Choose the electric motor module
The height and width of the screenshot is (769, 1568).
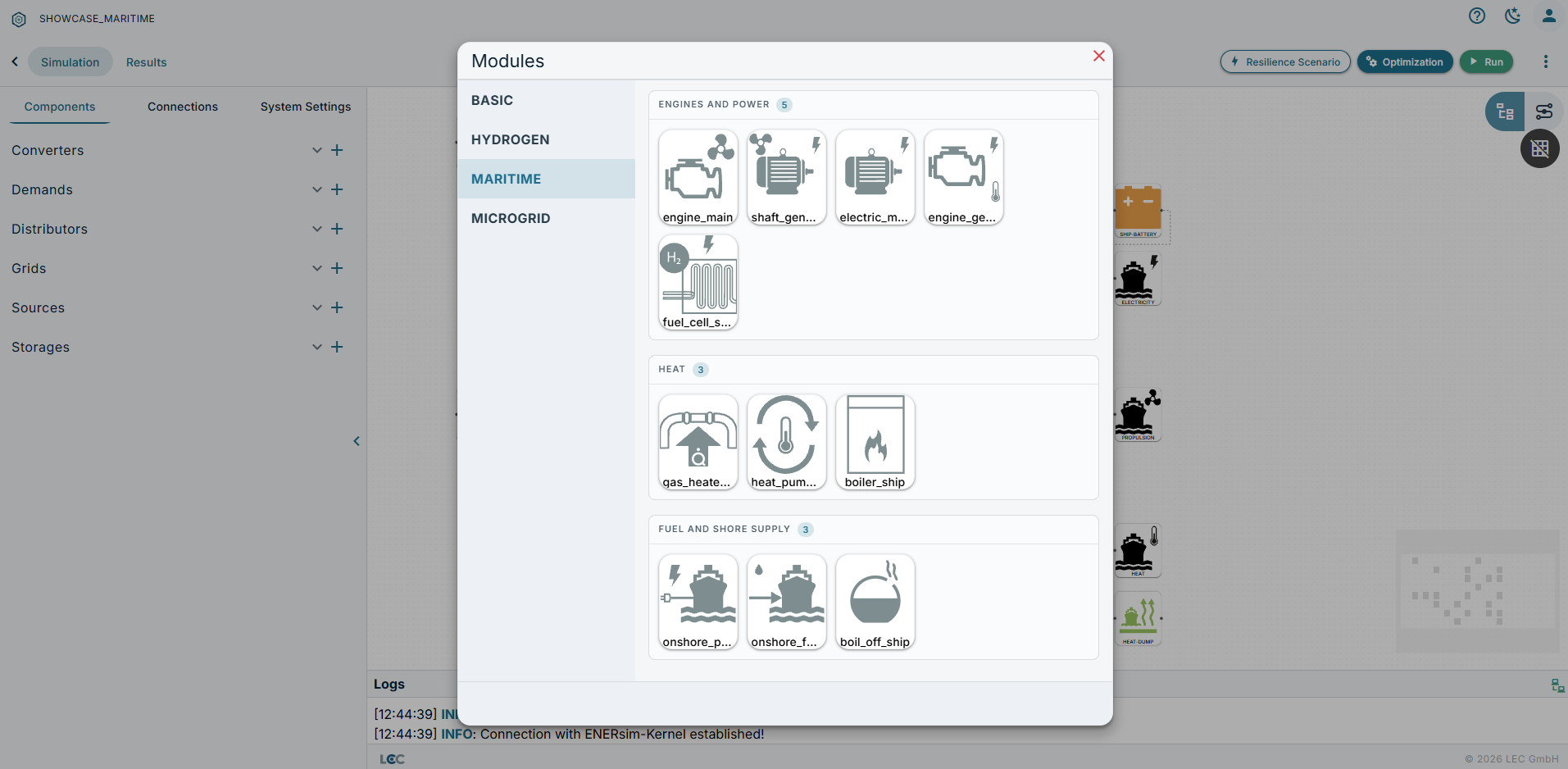click(x=875, y=177)
